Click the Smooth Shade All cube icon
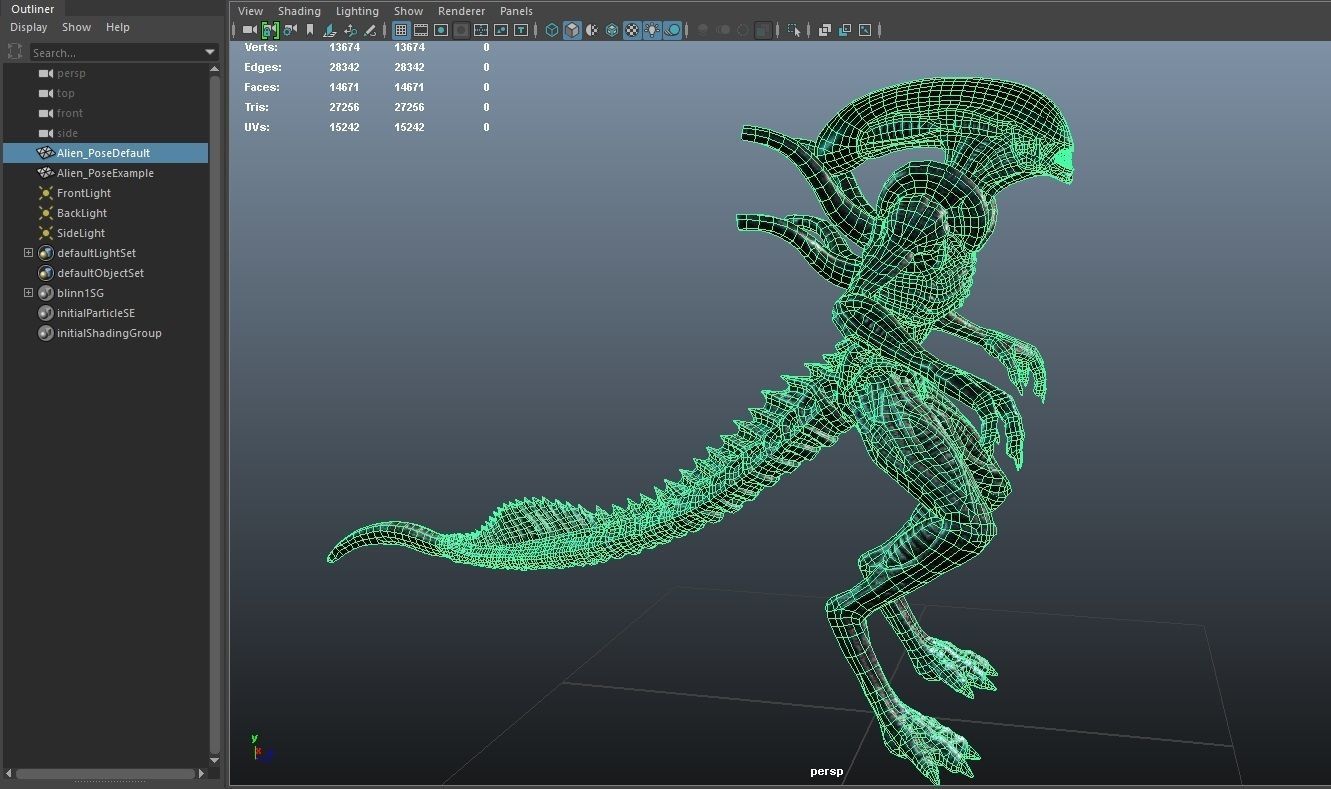Image resolution: width=1331 pixels, height=789 pixels. click(572, 30)
